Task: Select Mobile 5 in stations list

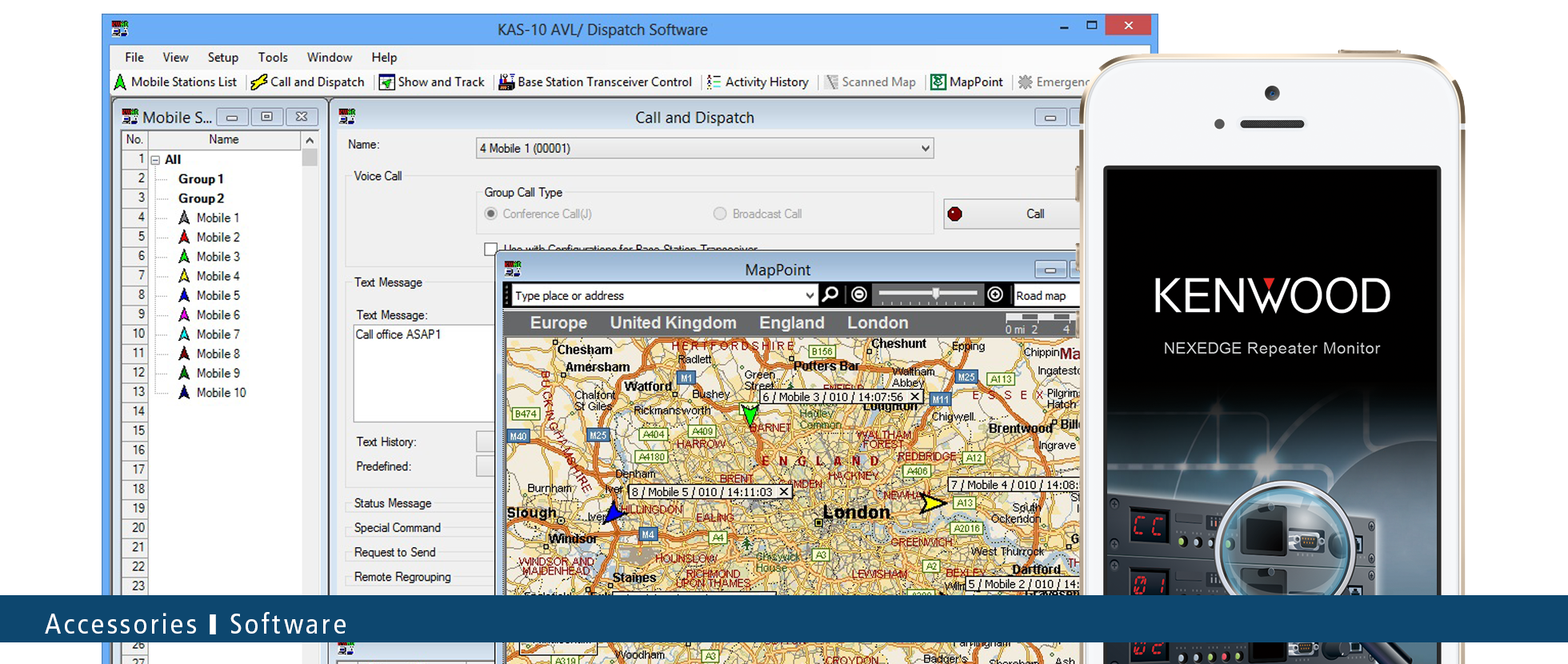Action: click(x=218, y=295)
